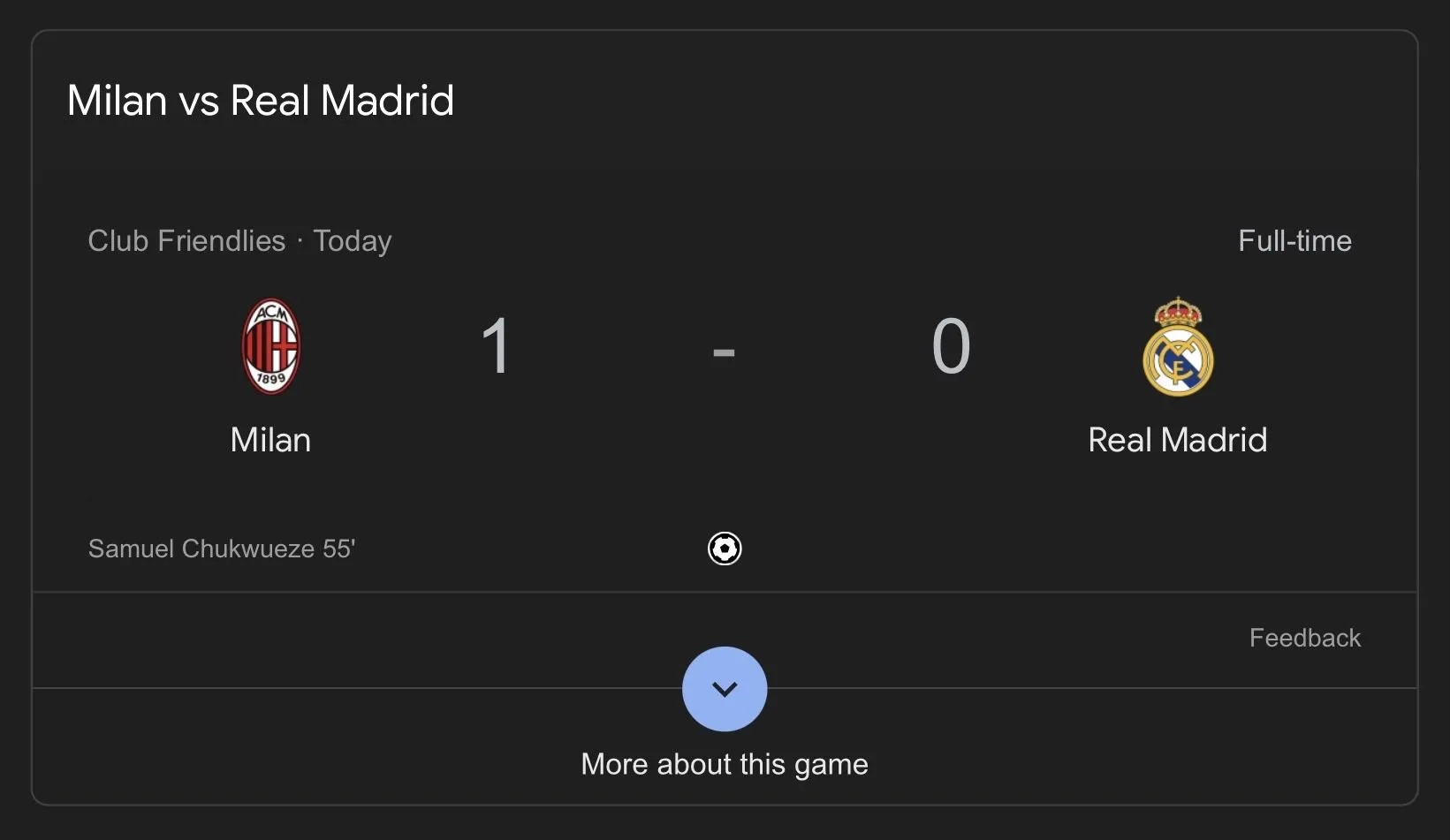The image size is (1450, 840).
Task: Click the AC Milan club crest
Action: [271, 345]
